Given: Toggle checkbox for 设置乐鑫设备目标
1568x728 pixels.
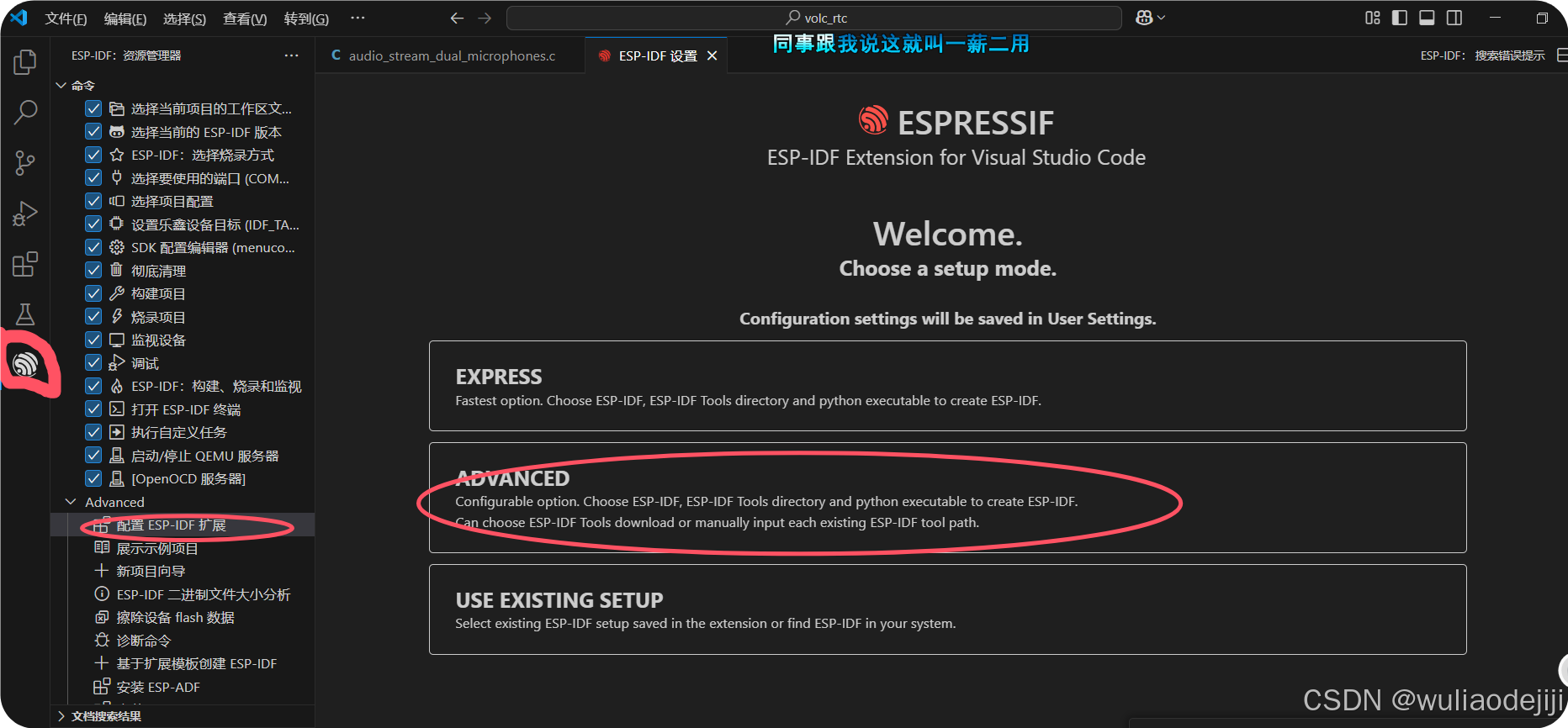Looking at the screenshot, I should pos(93,224).
